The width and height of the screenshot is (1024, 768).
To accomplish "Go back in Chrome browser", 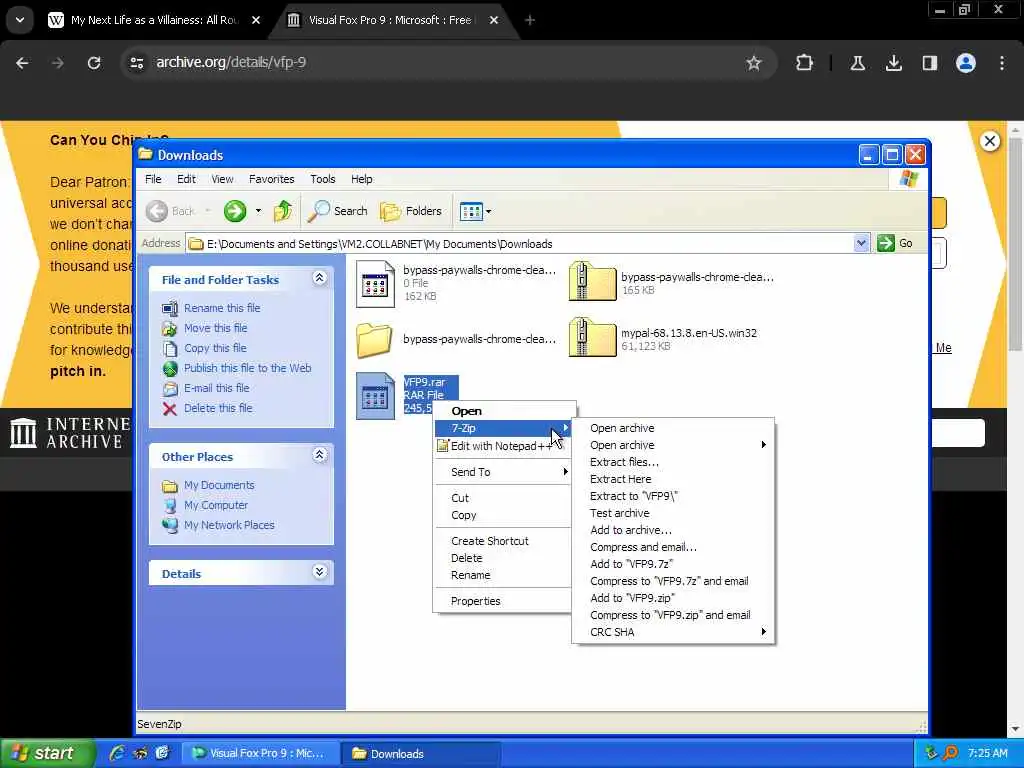I will point(22,63).
